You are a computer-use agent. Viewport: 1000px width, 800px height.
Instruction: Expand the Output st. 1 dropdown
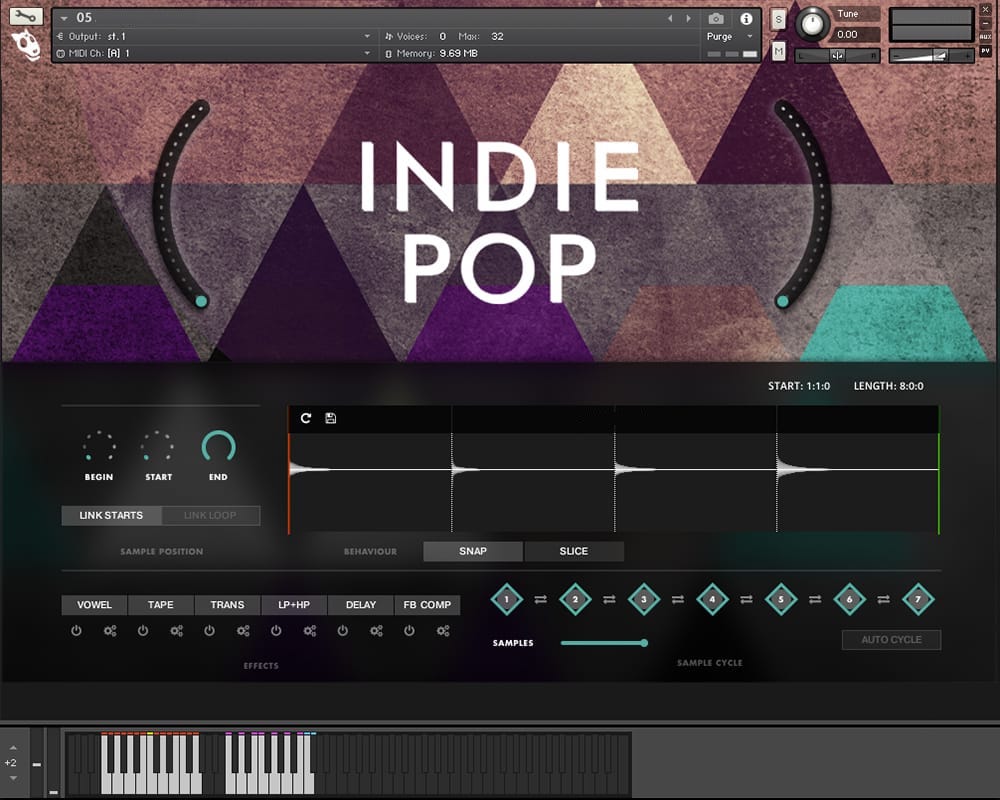point(367,36)
